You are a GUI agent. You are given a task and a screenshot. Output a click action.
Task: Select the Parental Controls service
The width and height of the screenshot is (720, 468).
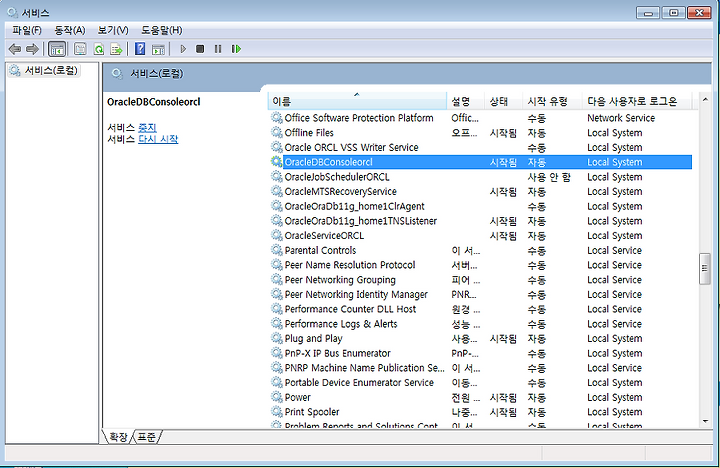point(480,250)
